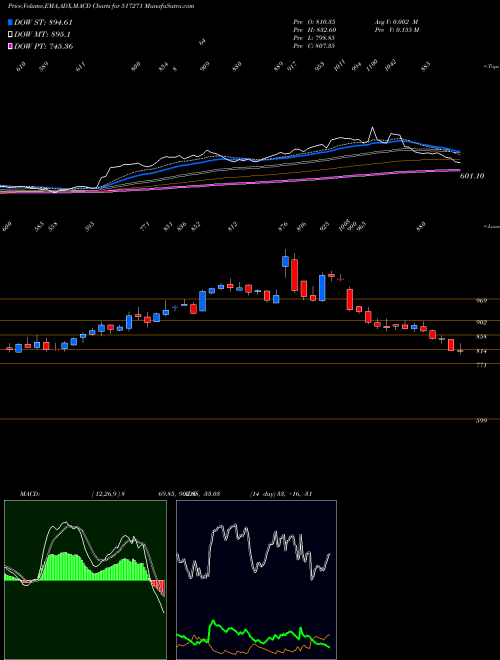Click the white DOW MT legend swatch
Image resolution: width=500 pixels, height=660 pixels.
(x=10, y=34)
